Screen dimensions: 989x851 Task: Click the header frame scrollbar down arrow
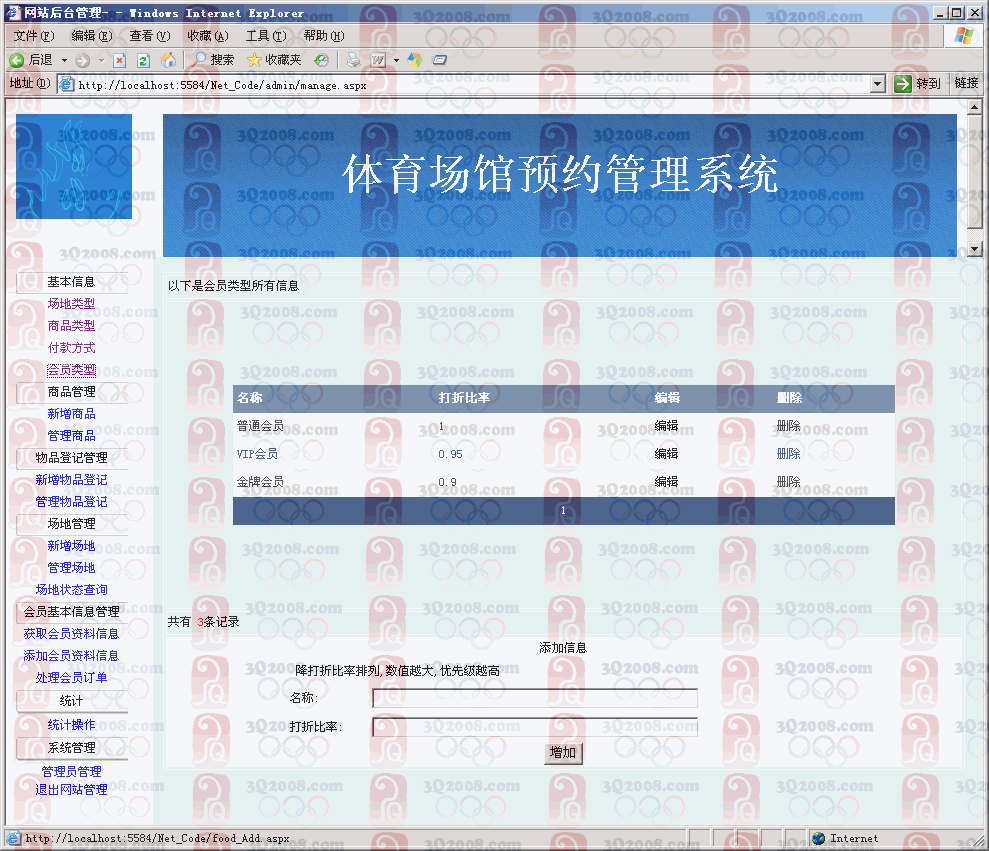974,249
